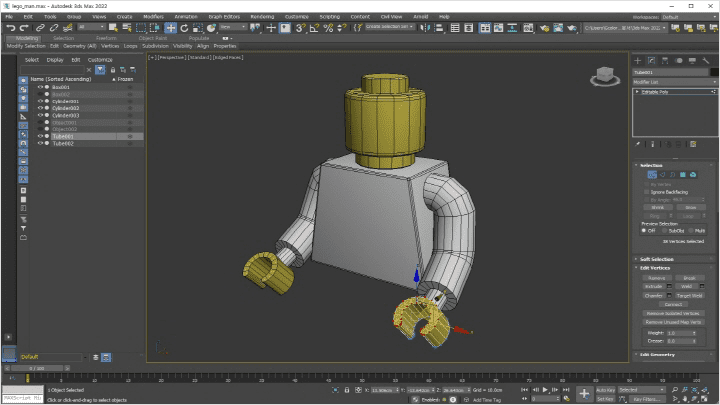This screenshot has width=720, height=405.
Task: Click the ViewCube in the viewport
Action: (x=605, y=76)
